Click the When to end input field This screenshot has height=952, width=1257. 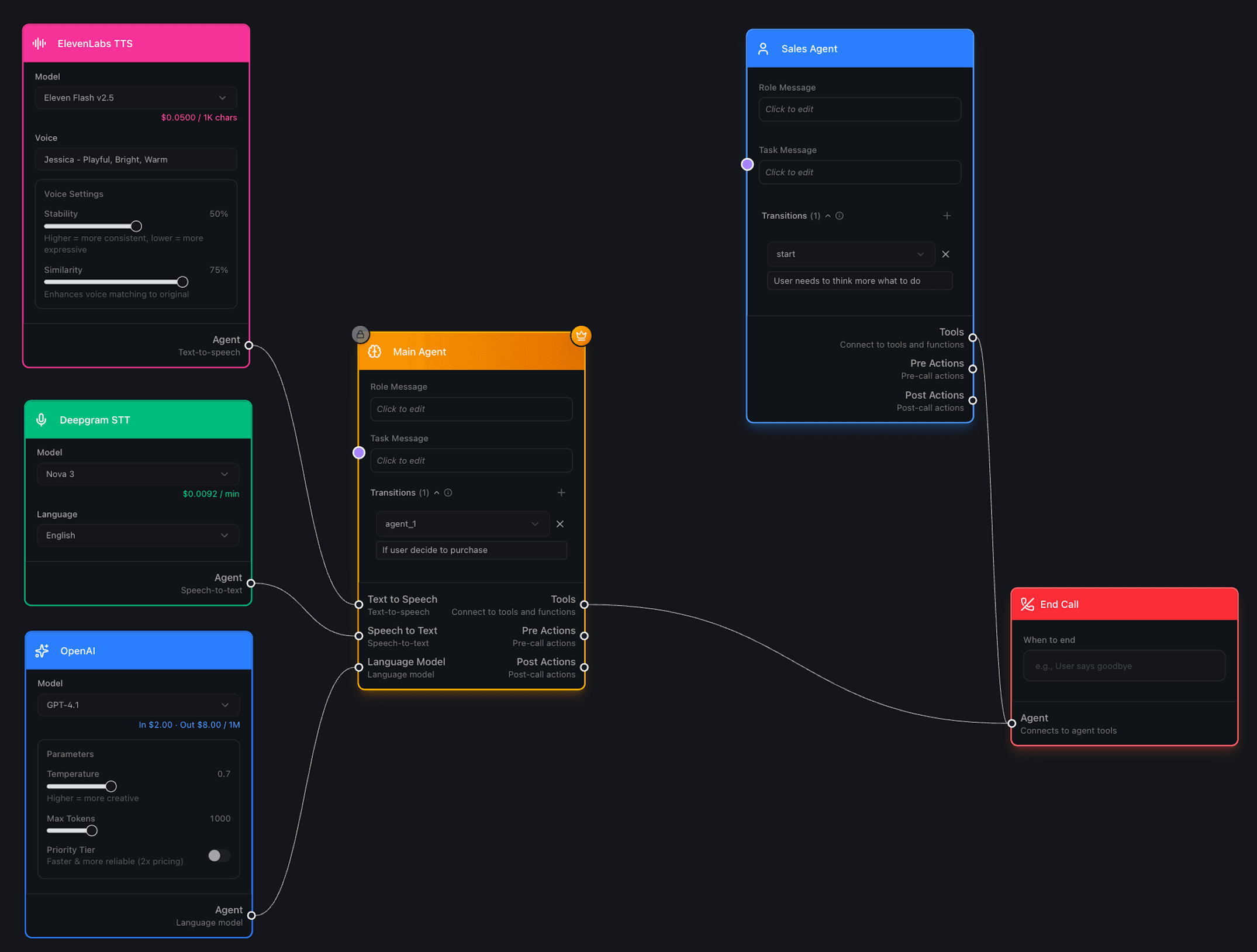pos(1123,665)
